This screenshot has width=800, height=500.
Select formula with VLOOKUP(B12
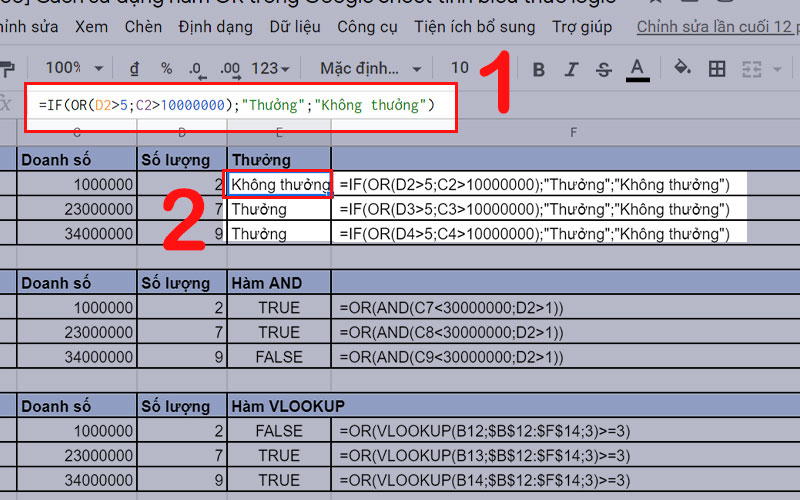pyautogui.click(x=485, y=431)
